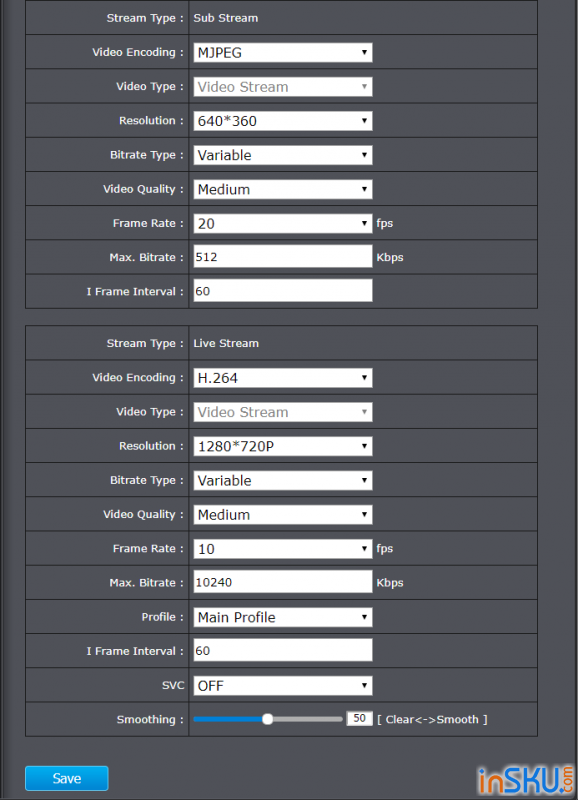Click the Smoothing value box showing 50
The width and height of the screenshot is (578, 800).
pos(359,718)
